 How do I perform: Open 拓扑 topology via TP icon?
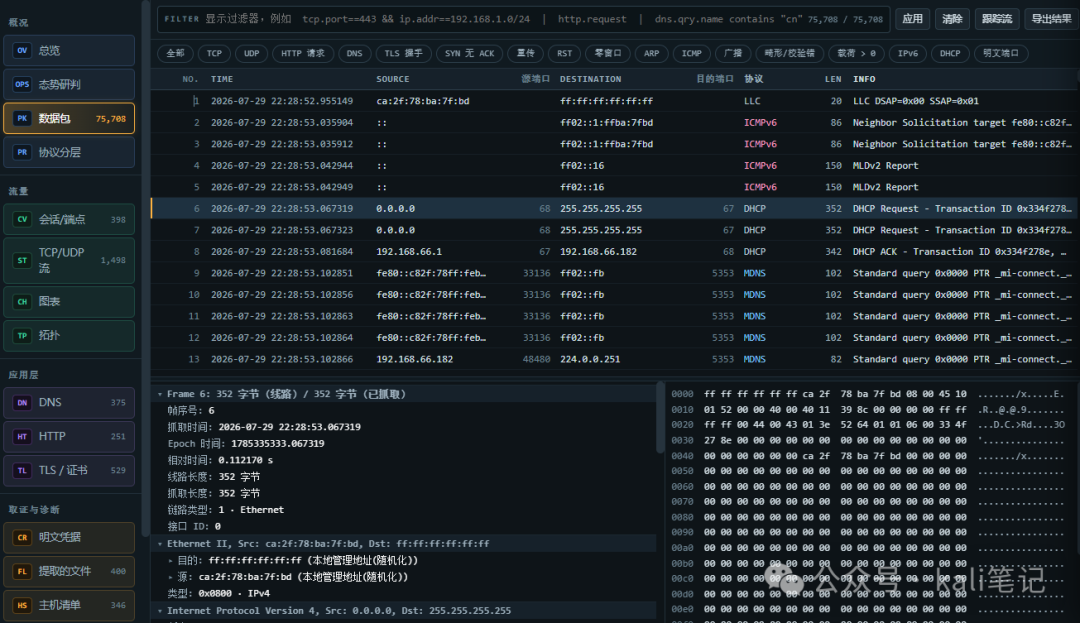[22, 335]
